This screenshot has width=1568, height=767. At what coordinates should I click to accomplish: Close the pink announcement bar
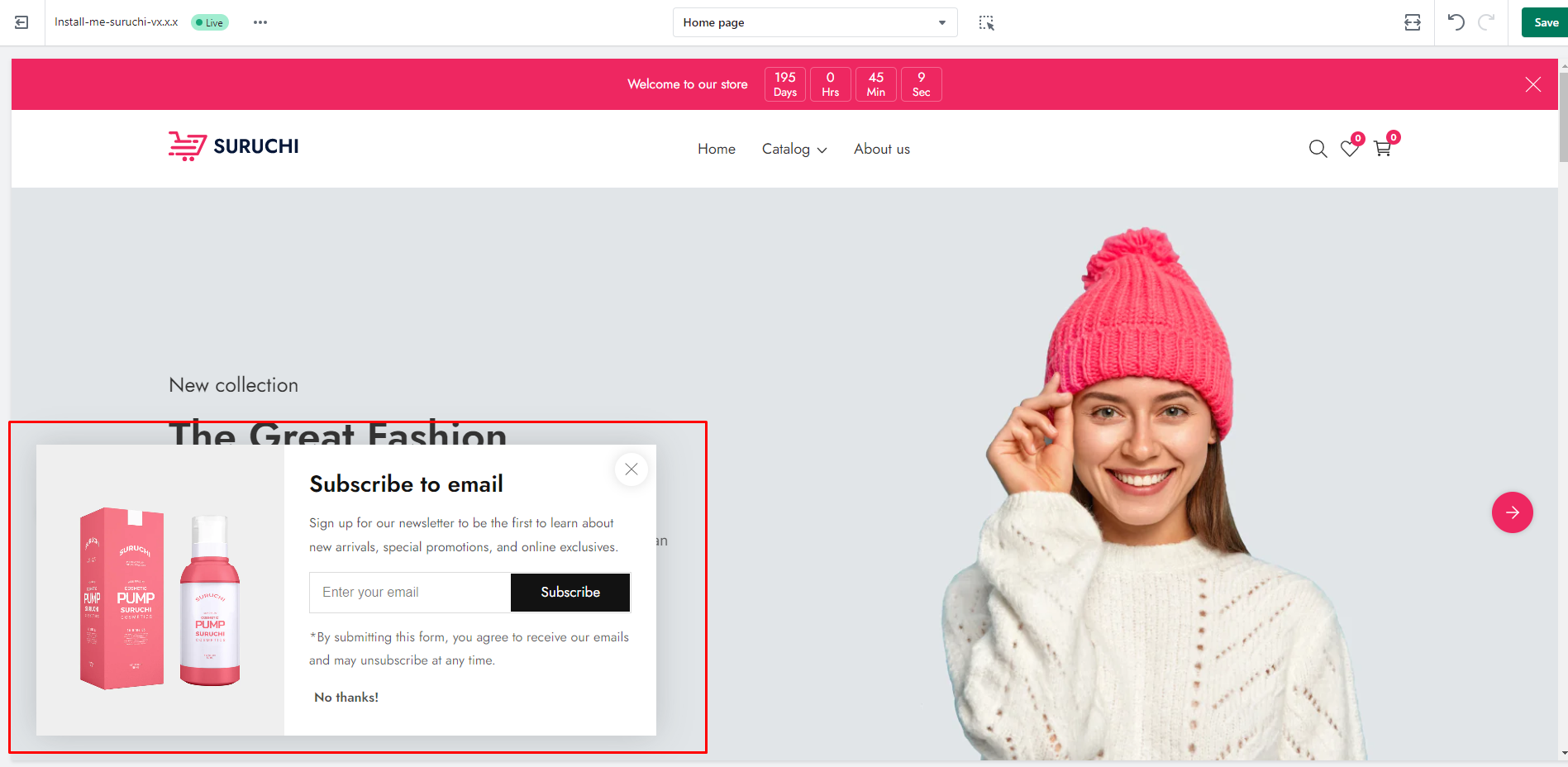point(1533,84)
